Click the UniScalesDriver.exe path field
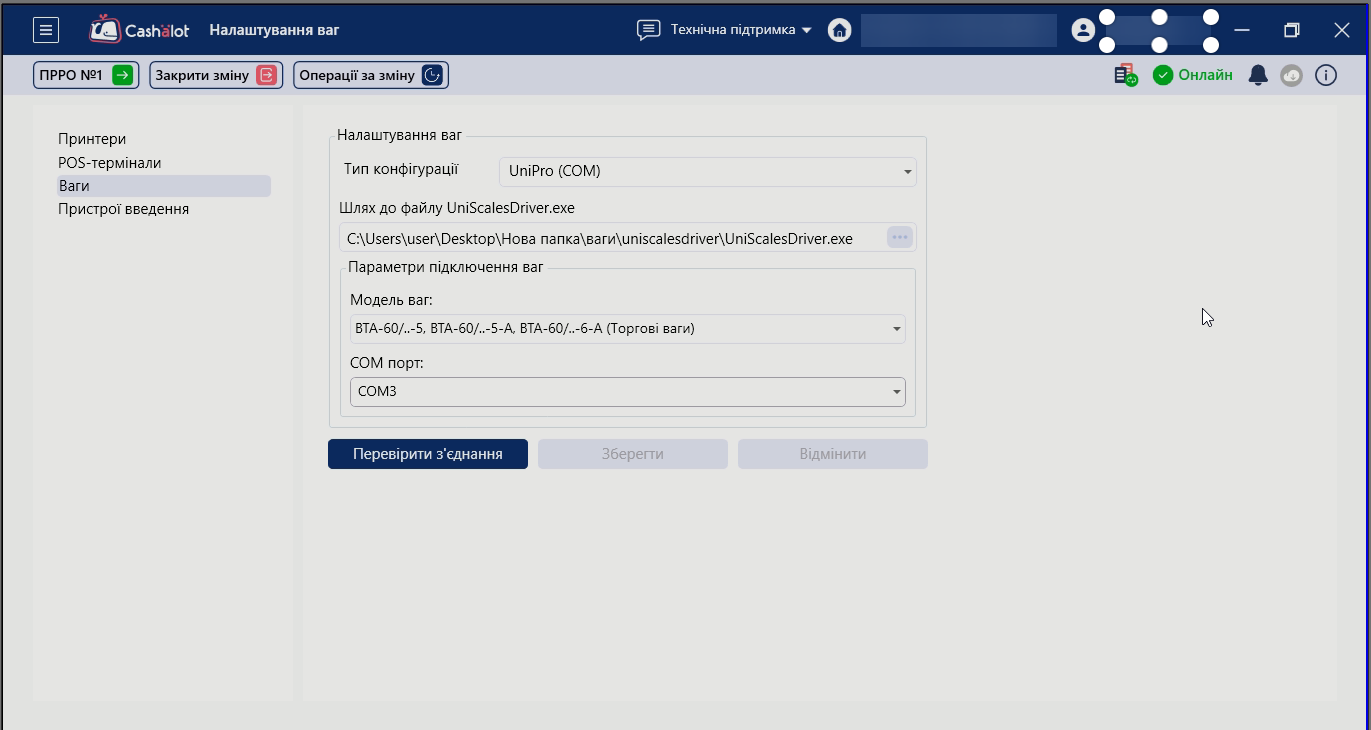The width and height of the screenshot is (1371, 730). (610, 238)
